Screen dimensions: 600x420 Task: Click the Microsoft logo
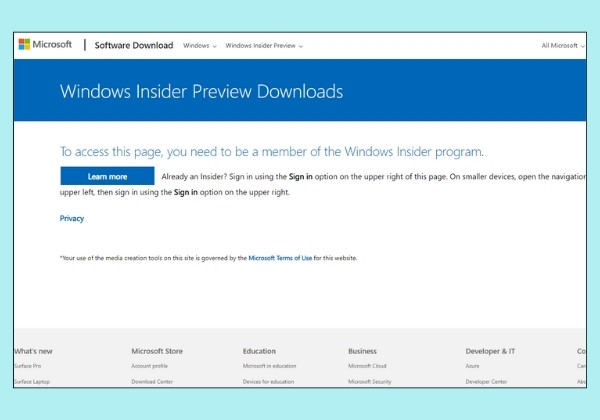[45, 44]
